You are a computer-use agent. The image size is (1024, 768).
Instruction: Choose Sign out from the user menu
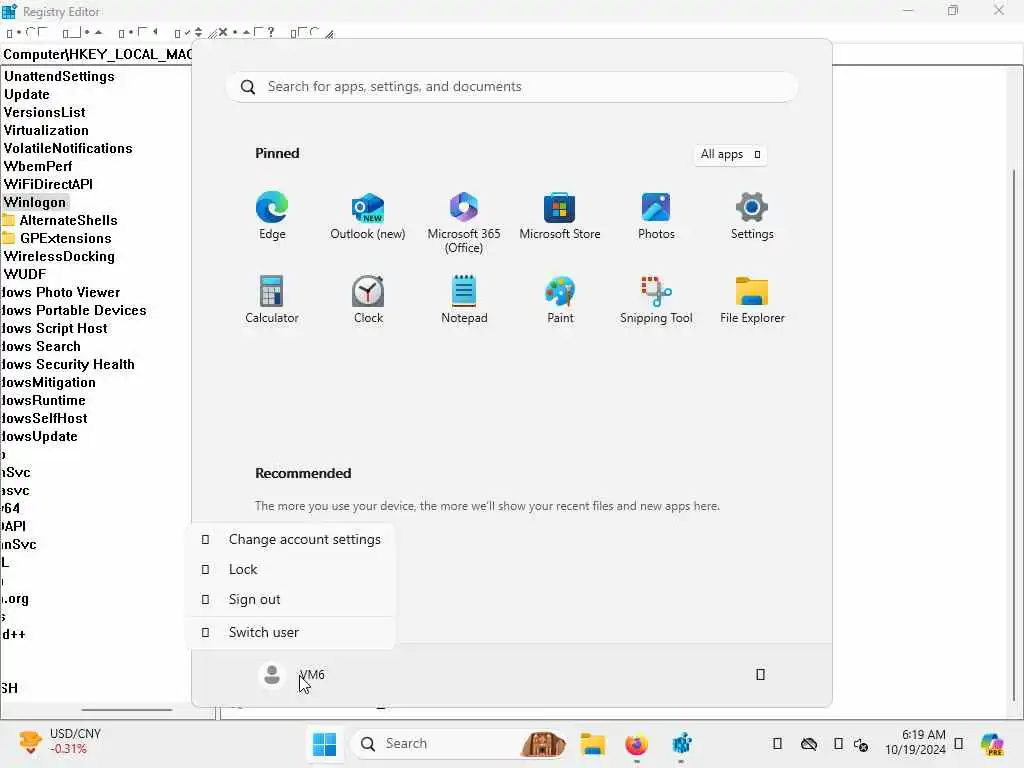291,600
